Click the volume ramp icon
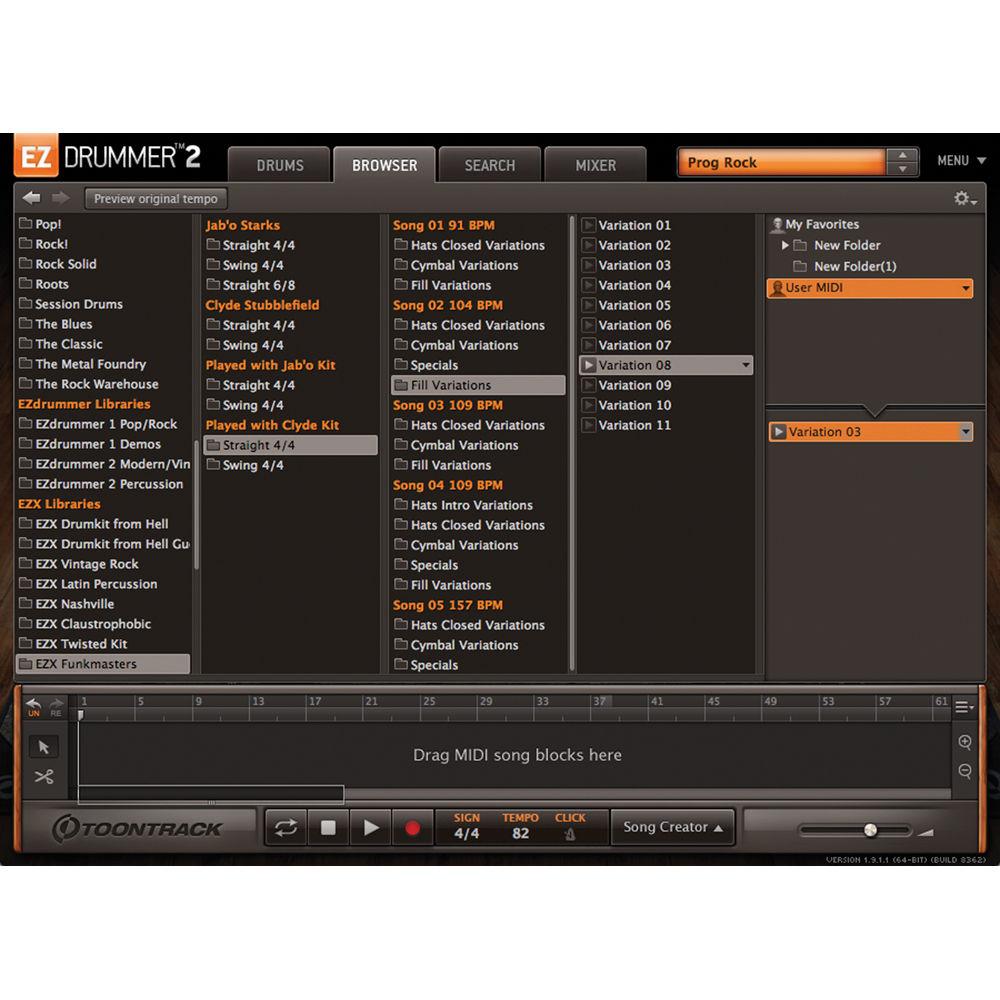Image resolution: width=1000 pixels, height=1000 pixels. 926,832
